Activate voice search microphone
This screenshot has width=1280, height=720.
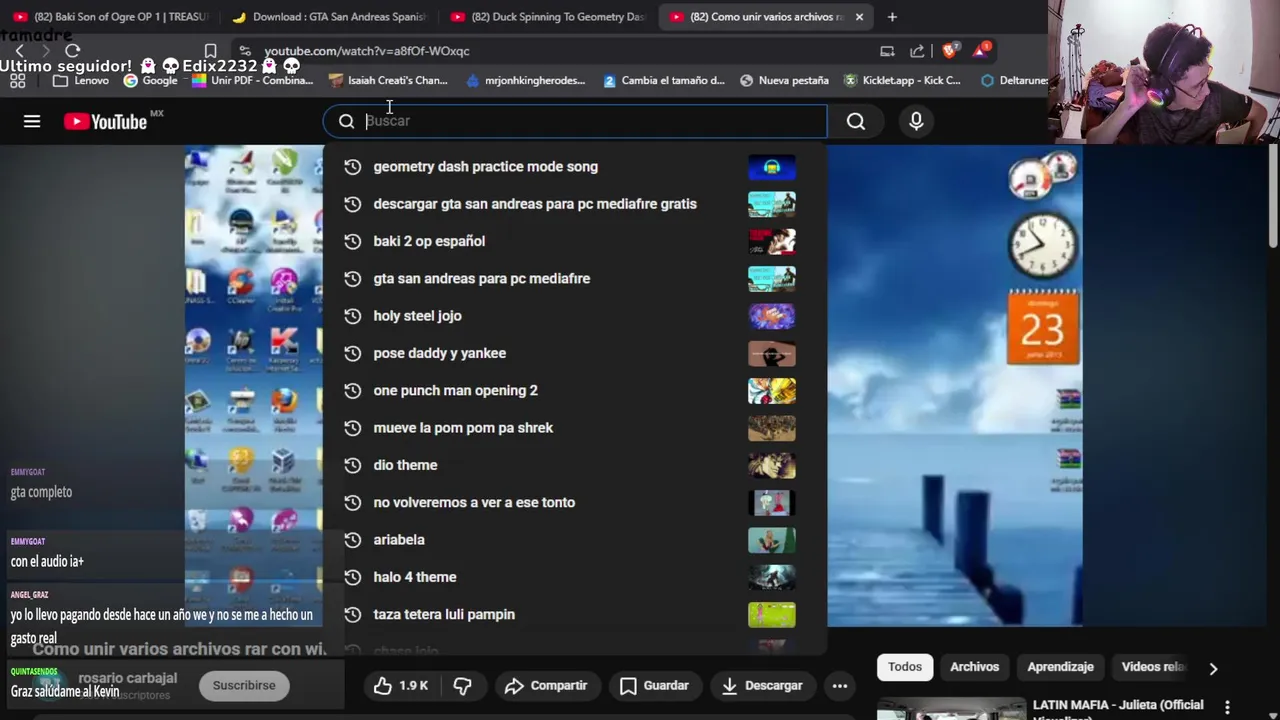click(x=916, y=121)
